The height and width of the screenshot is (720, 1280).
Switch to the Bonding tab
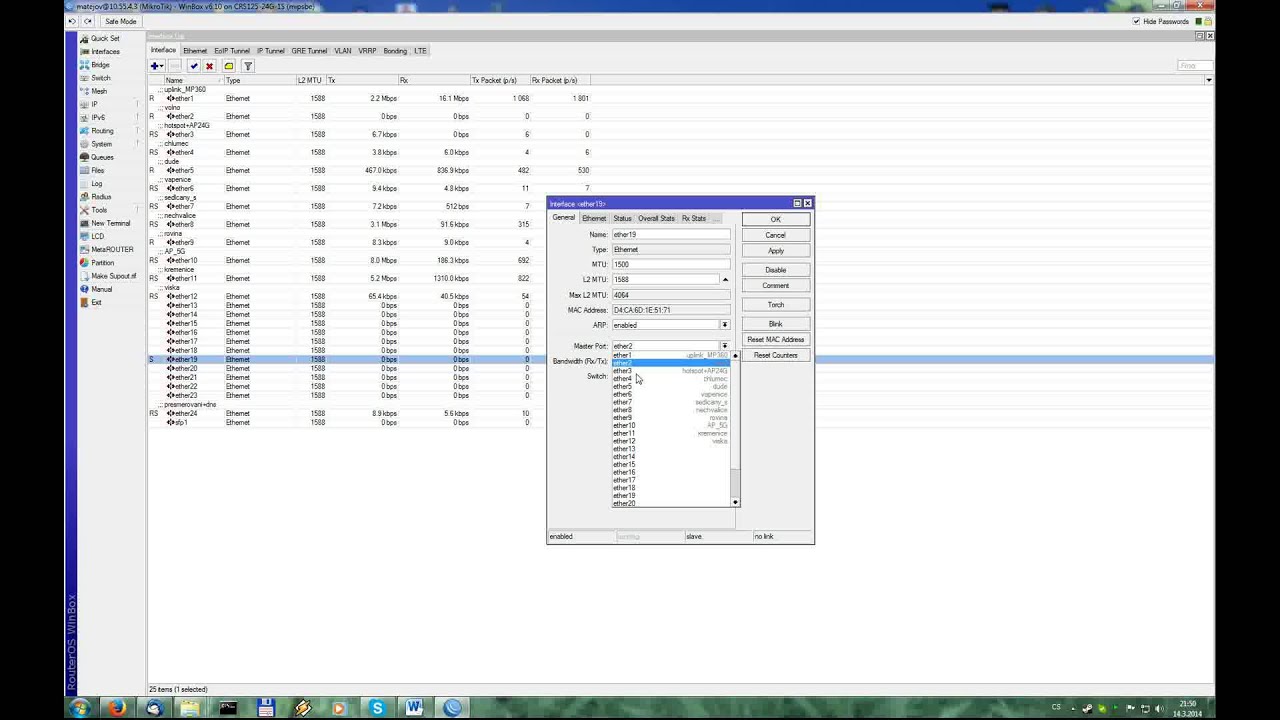click(395, 51)
